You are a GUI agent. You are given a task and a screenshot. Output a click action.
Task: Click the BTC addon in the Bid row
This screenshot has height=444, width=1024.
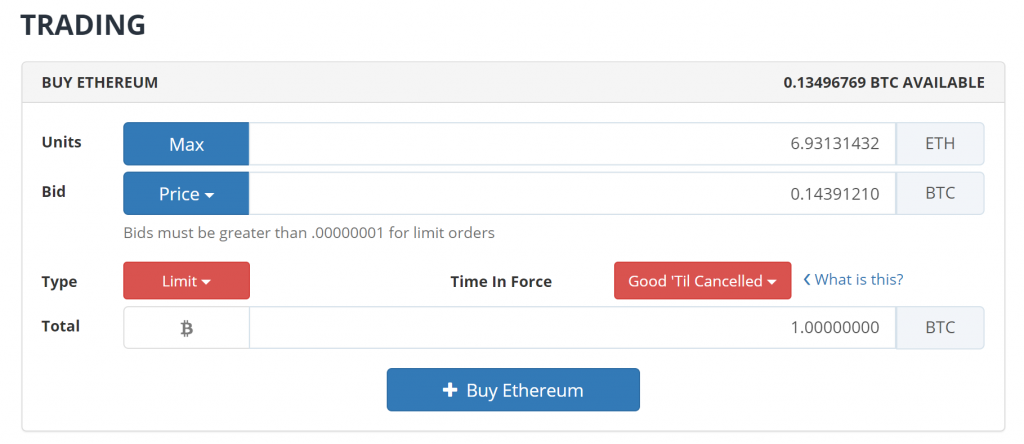tap(940, 194)
